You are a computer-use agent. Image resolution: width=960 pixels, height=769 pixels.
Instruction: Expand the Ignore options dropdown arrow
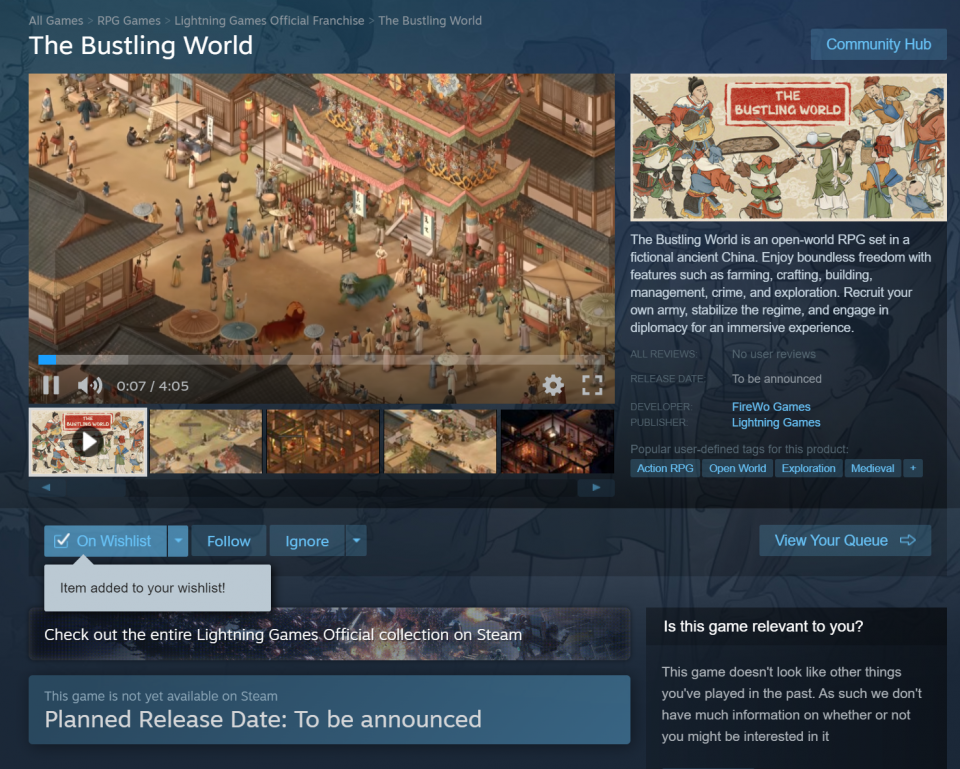[x=356, y=541]
